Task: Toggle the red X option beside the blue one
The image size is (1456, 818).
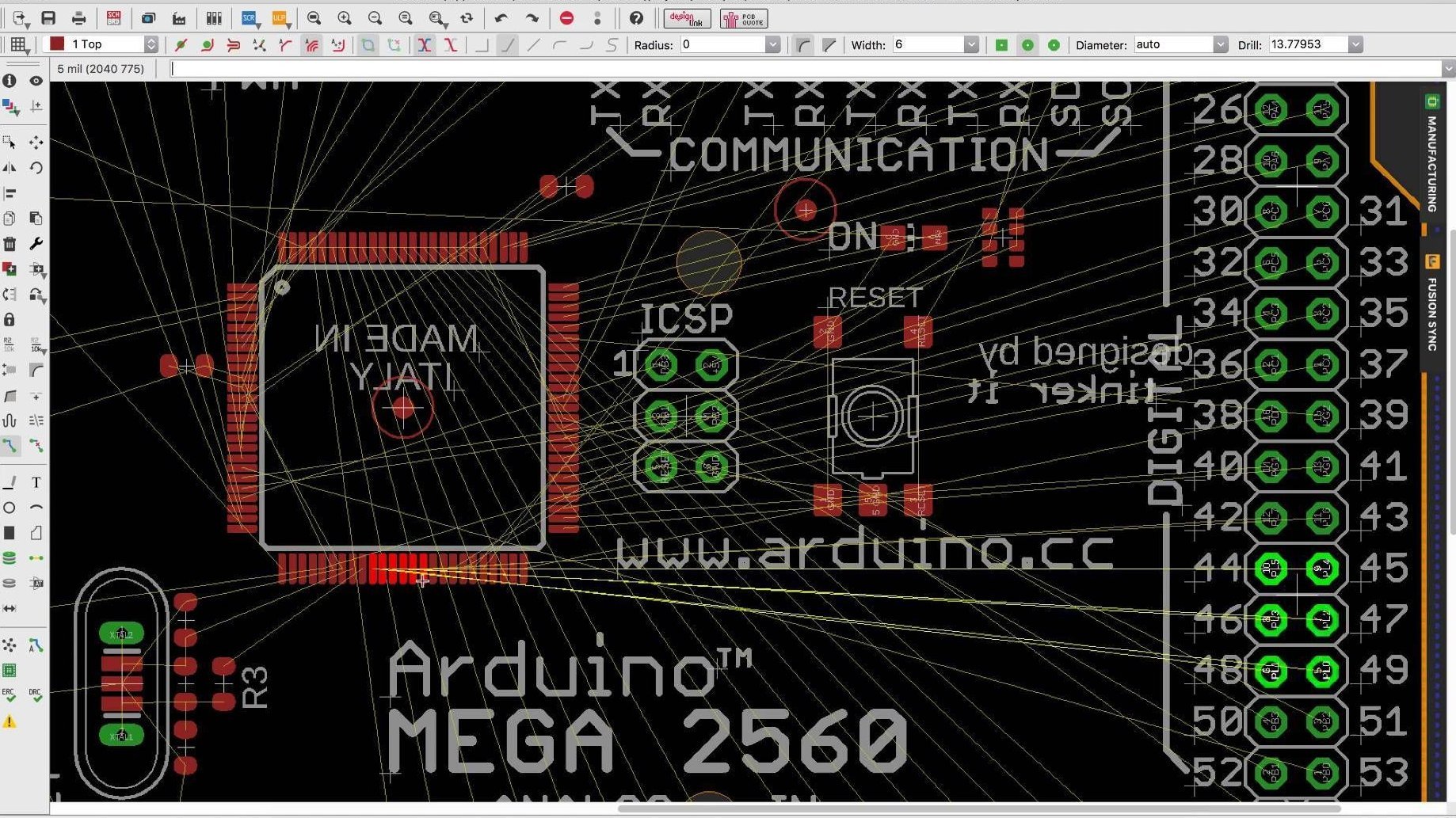Action: click(451, 44)
